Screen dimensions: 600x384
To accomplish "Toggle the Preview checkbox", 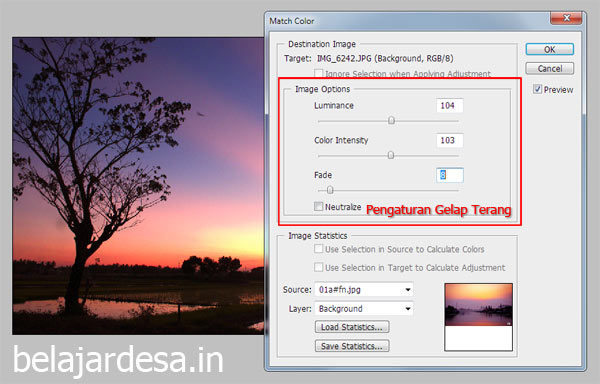I will pos(537,89).
